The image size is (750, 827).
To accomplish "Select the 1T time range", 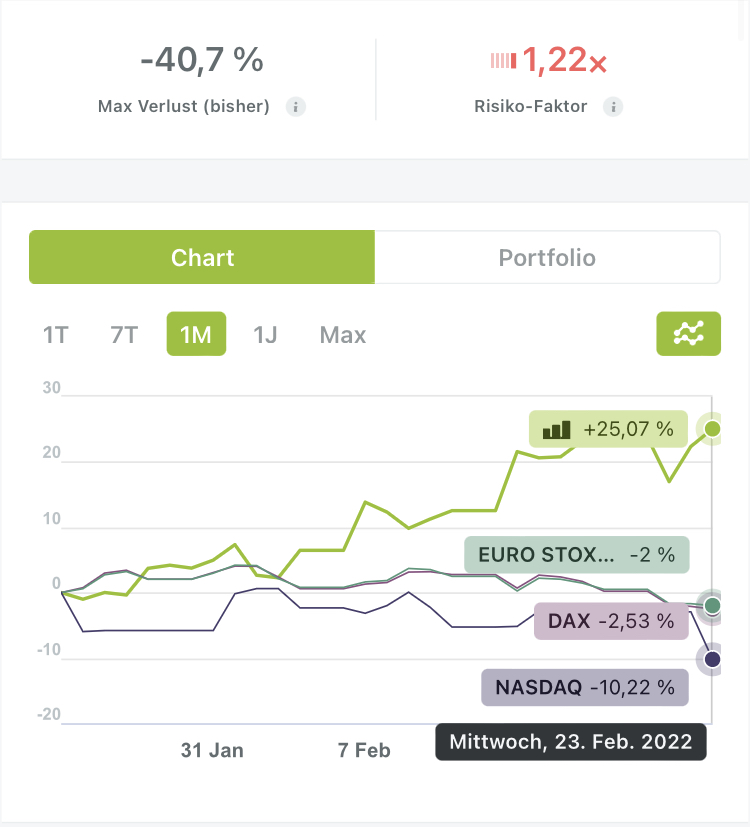I will [x=56, y=335].
